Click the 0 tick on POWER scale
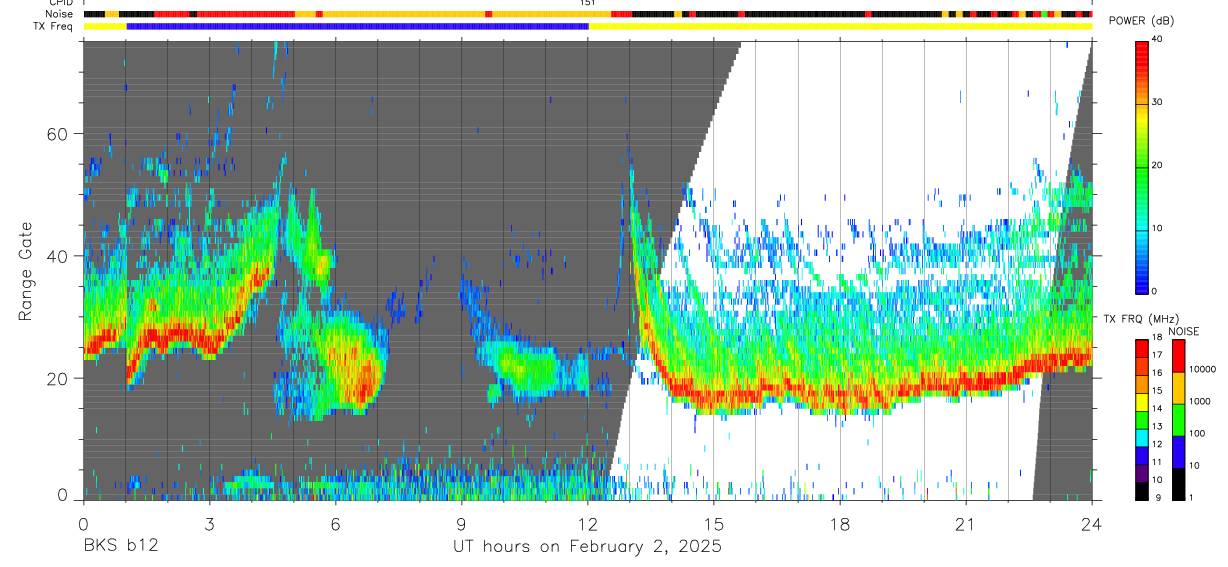The image size is (1228, 567). click(1153, 291)
